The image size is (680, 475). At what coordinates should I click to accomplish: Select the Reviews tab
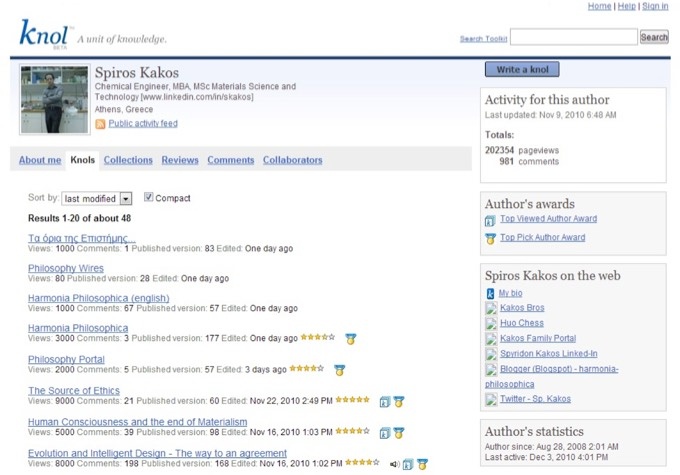click(x=180, y=160)
